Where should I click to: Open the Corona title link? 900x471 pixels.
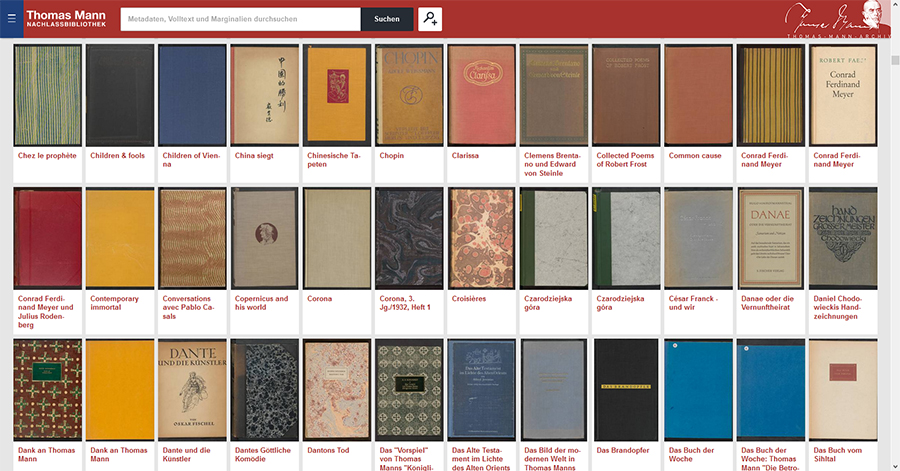320,298
